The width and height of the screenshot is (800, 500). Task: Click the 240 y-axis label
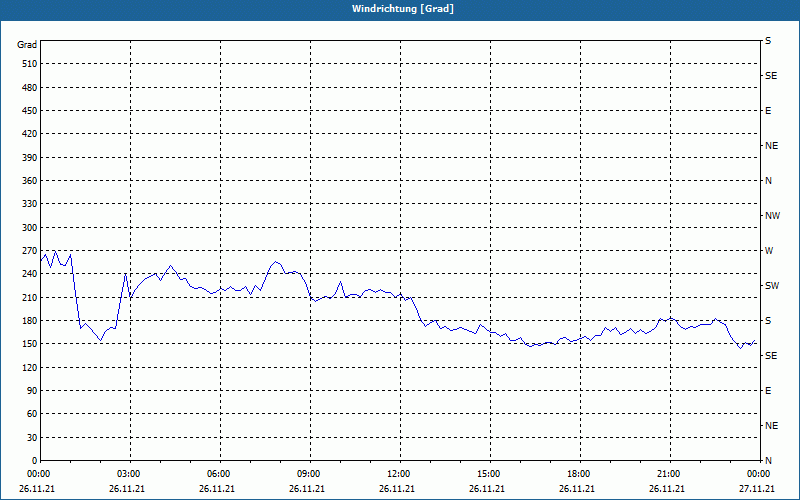click(30, 274)
